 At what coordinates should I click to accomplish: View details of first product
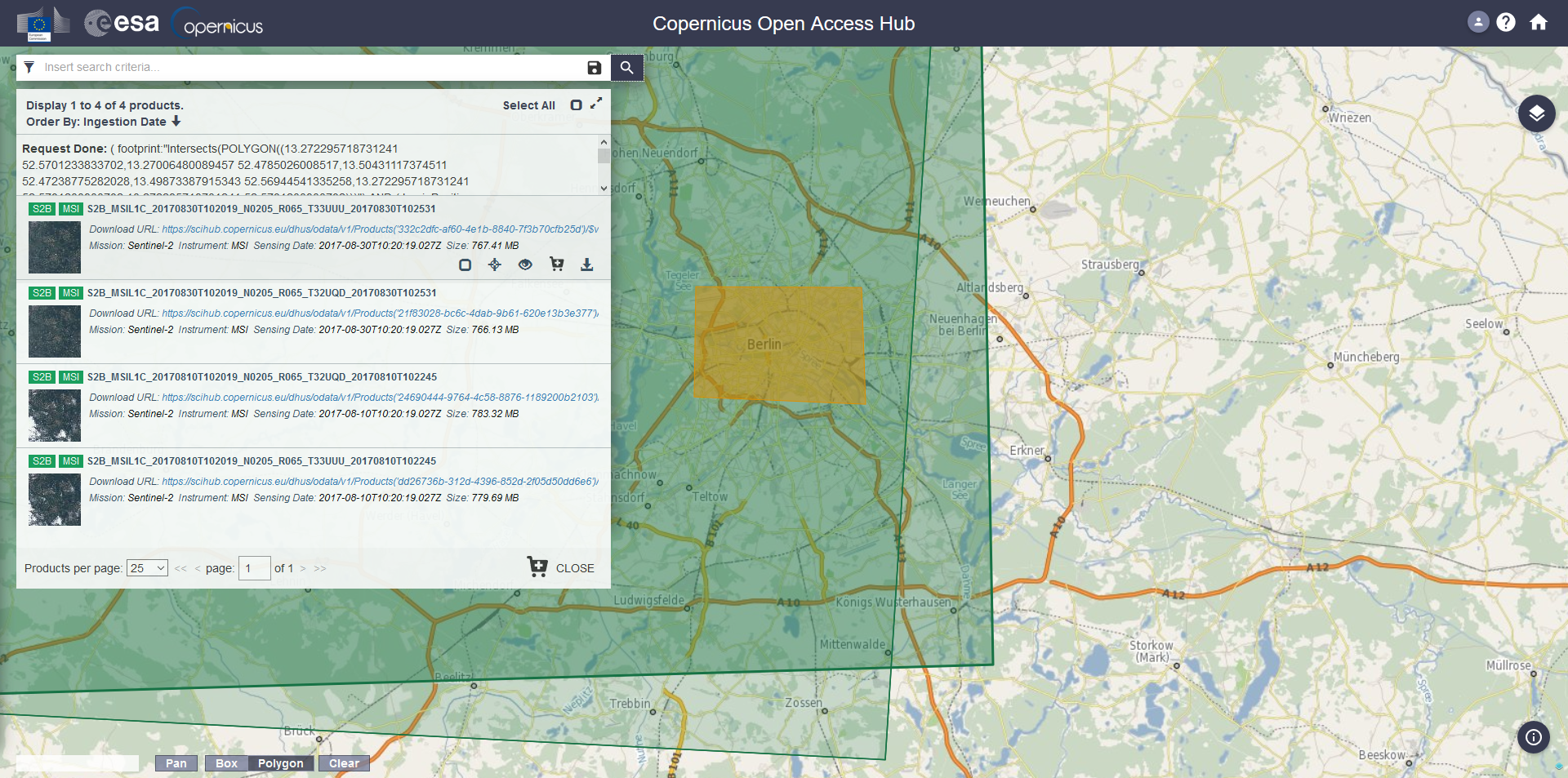[x=525, y=265]
